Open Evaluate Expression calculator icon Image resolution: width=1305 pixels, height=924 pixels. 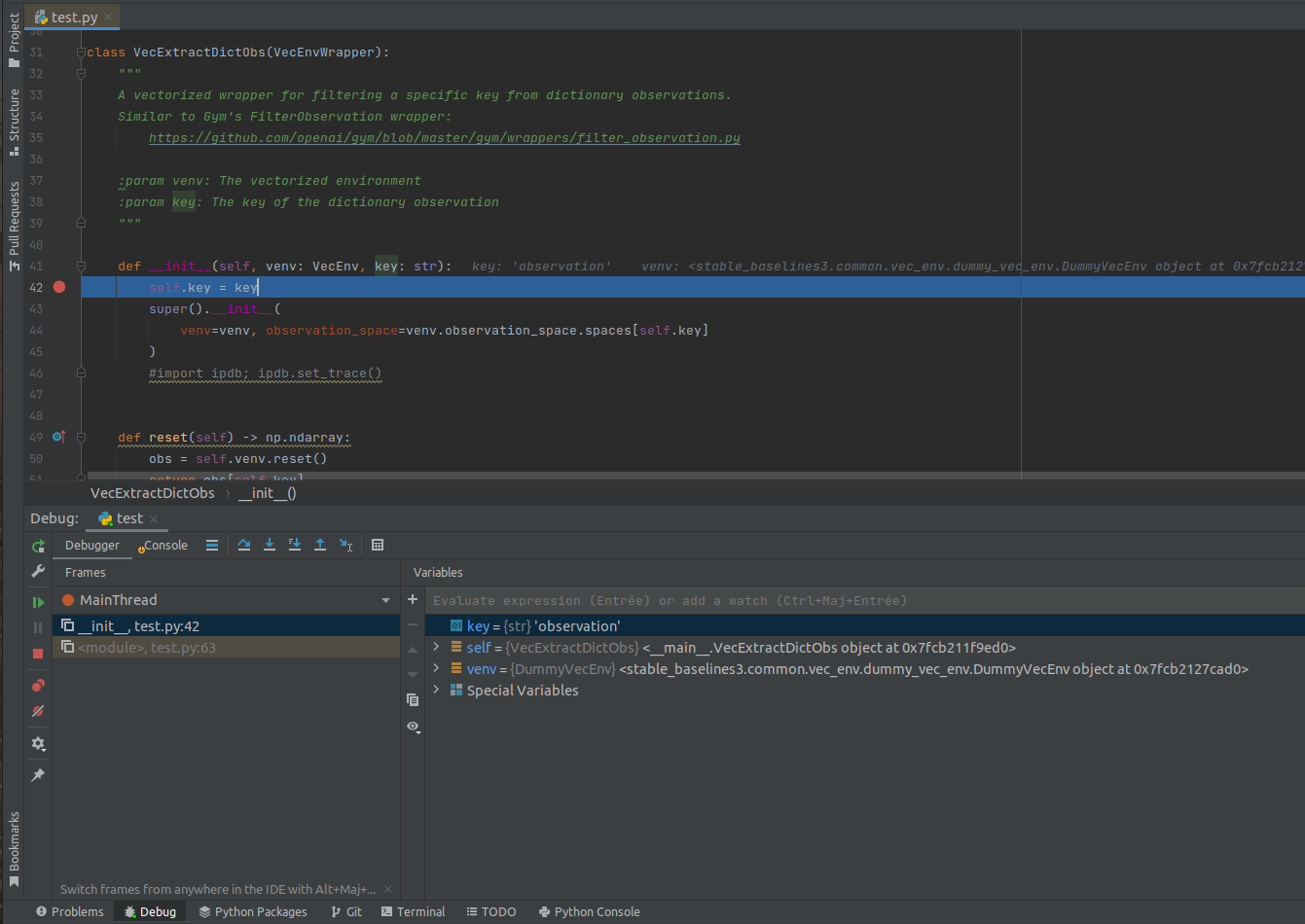point(378,546)
